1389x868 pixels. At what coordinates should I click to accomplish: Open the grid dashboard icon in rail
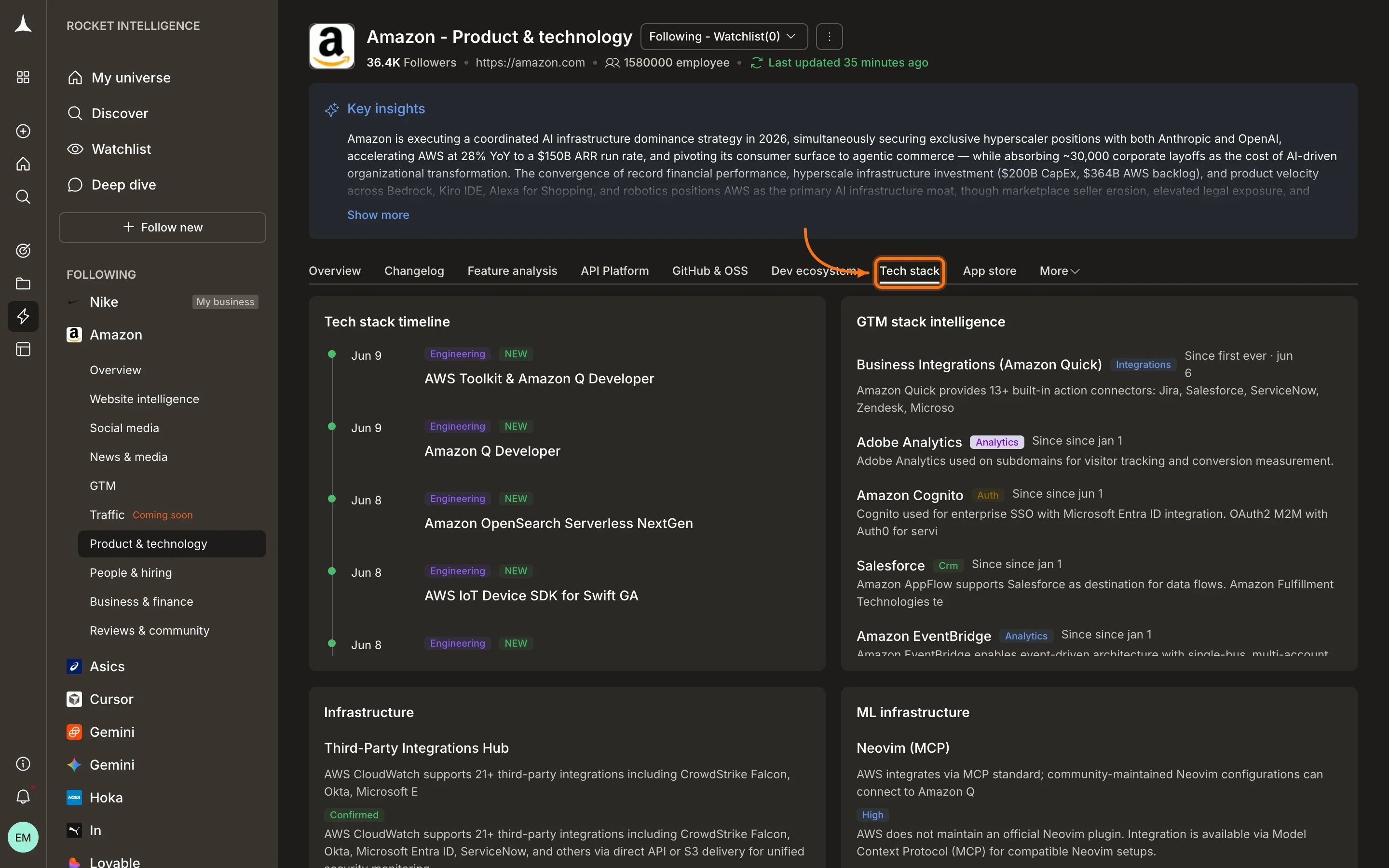(x=23, y=77)
